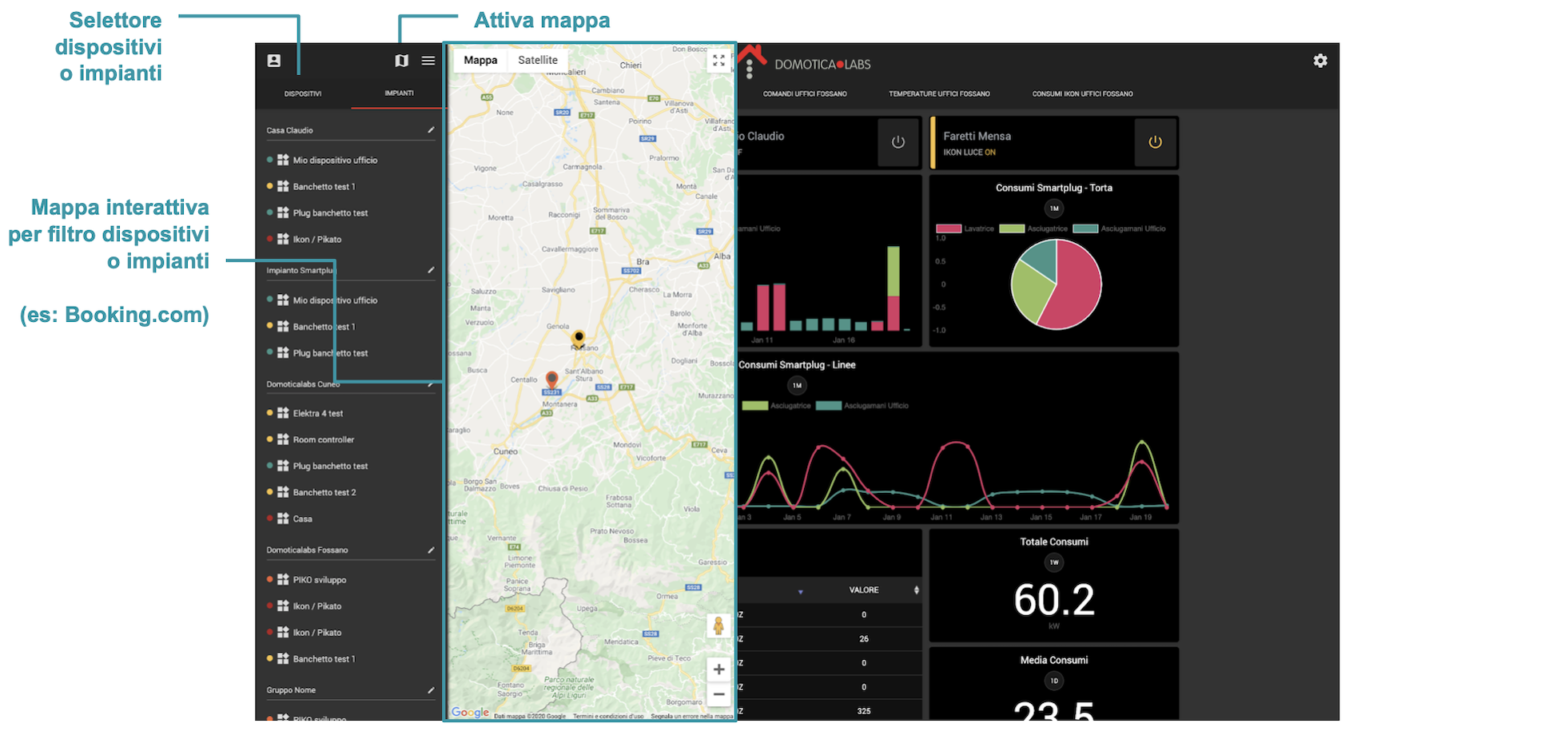The width and height of the screenshot is (1568, 731).
Task: Click Domoticalabs Cuneo group header
Action: [303, 384]
